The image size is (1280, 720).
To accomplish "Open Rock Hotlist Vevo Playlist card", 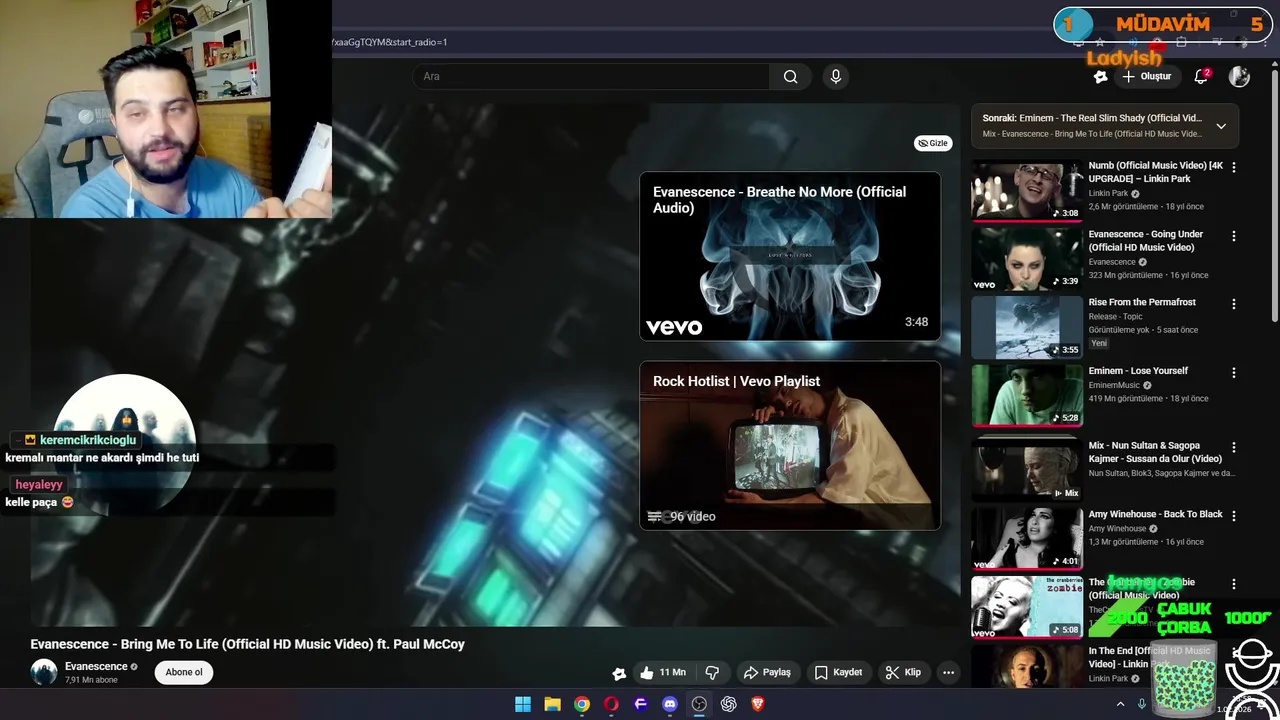I will coord(790,445).
